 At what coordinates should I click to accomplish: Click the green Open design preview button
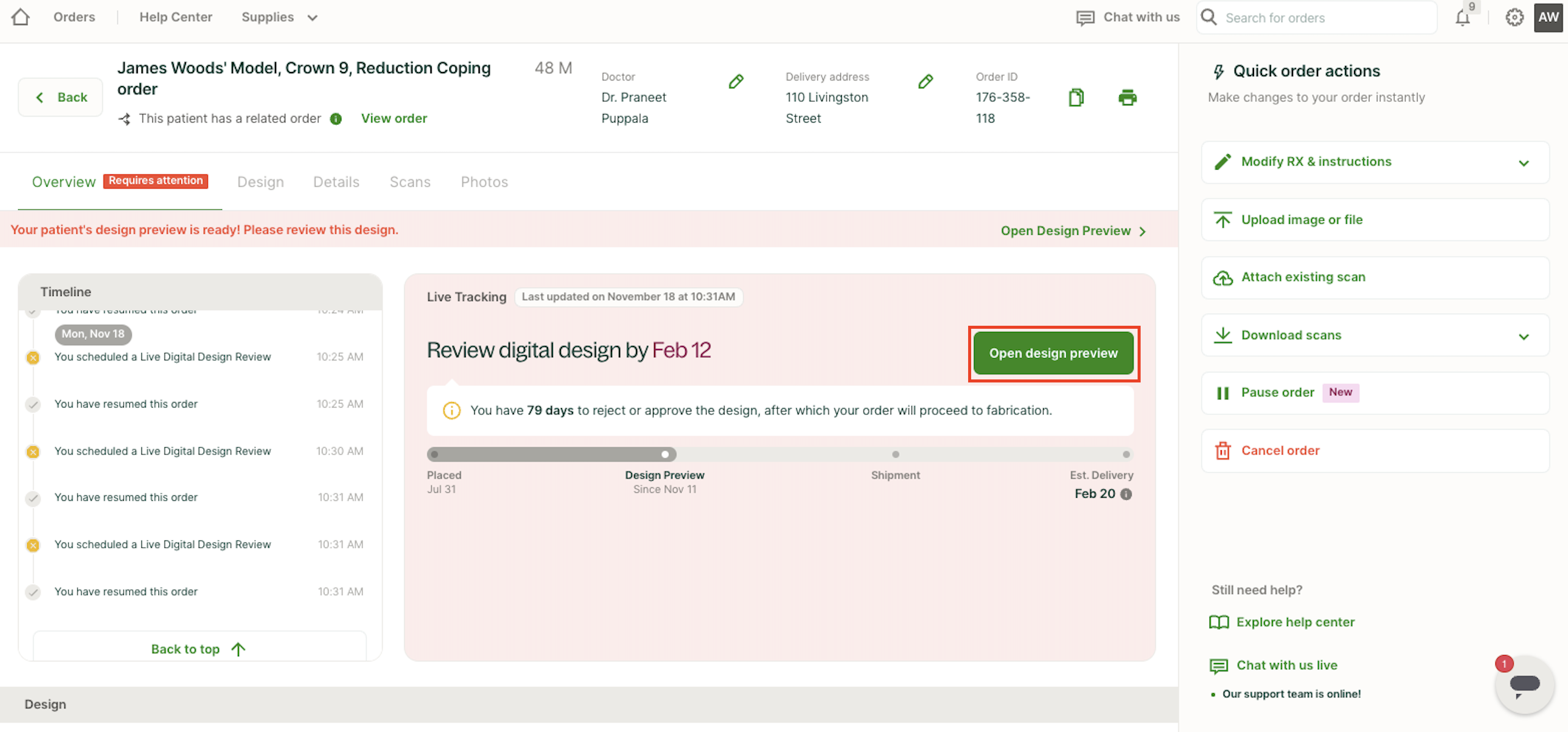click(x=1053, y=353)
